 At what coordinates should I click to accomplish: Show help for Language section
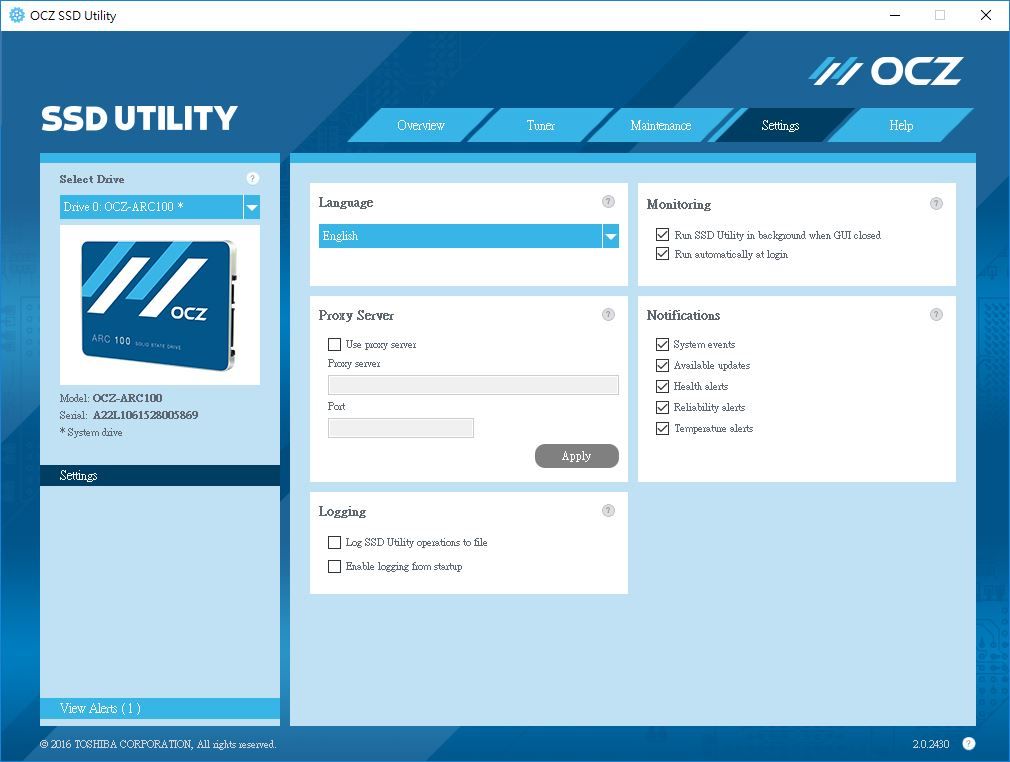(x=608, y=202)
